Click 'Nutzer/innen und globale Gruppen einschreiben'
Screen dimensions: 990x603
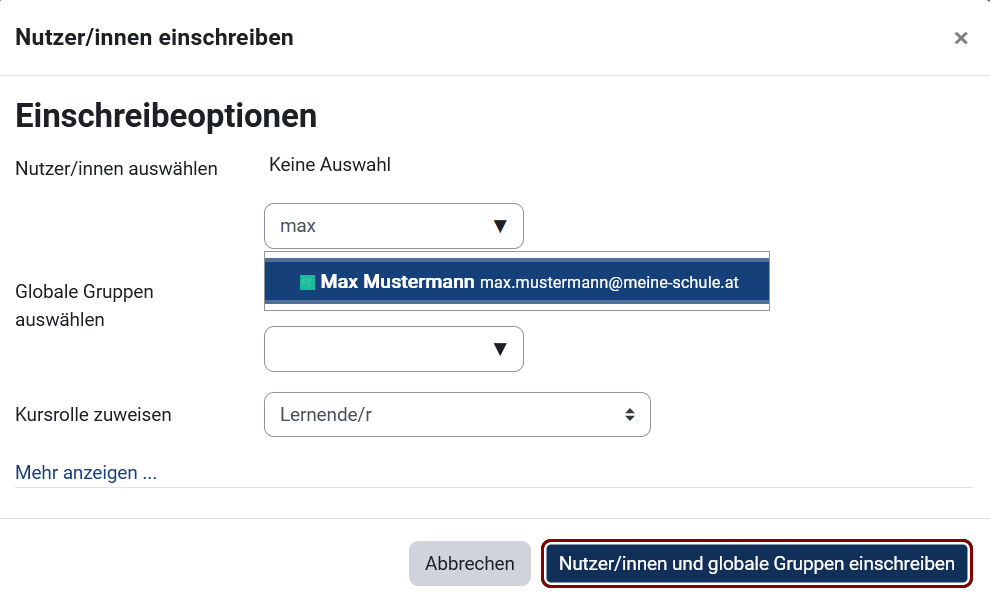pos(756,563)
